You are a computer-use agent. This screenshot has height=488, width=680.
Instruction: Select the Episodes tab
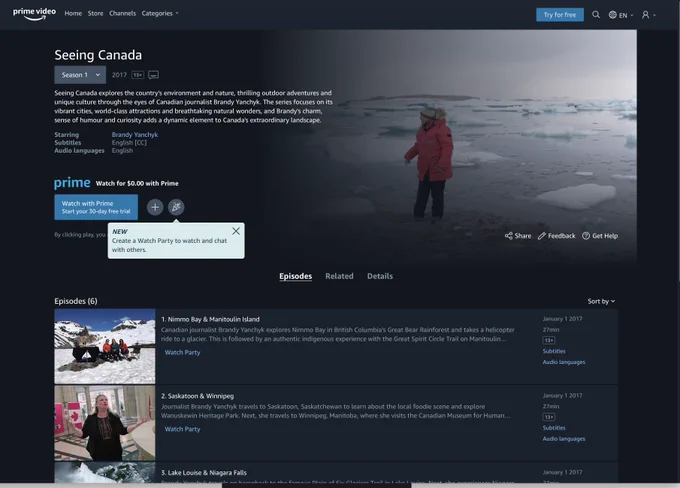[x=295, y=276]
